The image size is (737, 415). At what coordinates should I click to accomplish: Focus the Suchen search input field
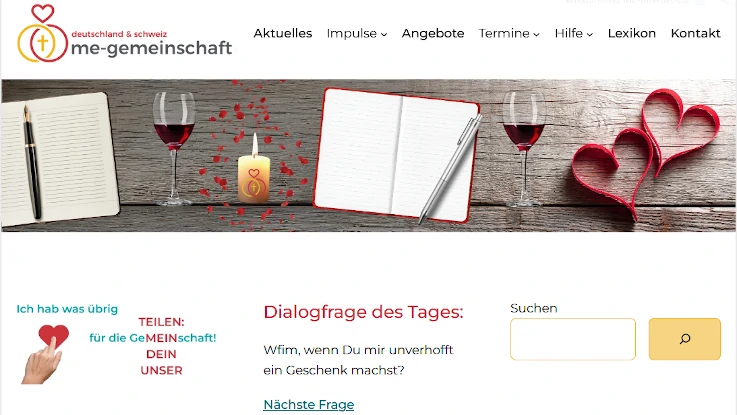click(572, 339)
